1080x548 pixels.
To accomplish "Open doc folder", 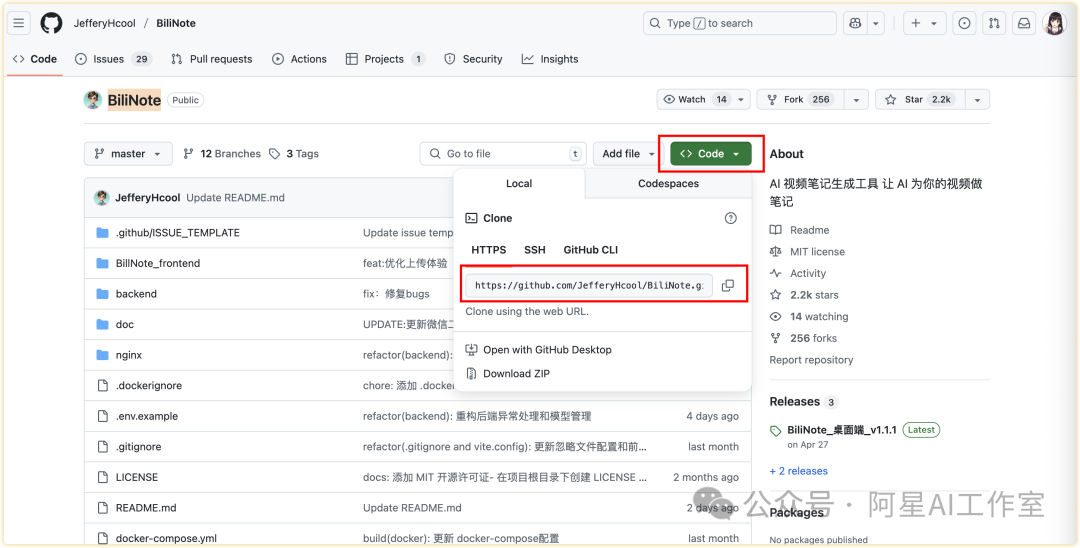I will point(125,324).
